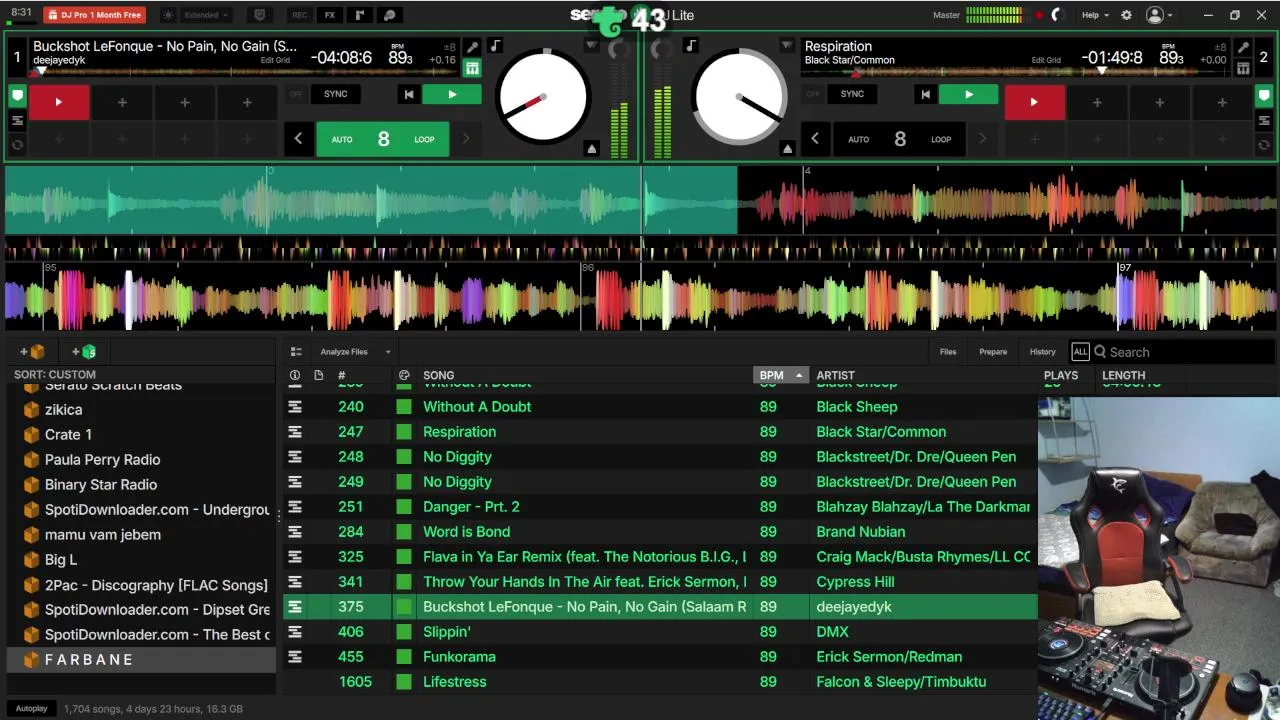Image resolution: width=1280 pixels, height=720 pixels.
Task: Toggle Deck 2 AUTO 8 LOOP button
Action: point(900,139)
